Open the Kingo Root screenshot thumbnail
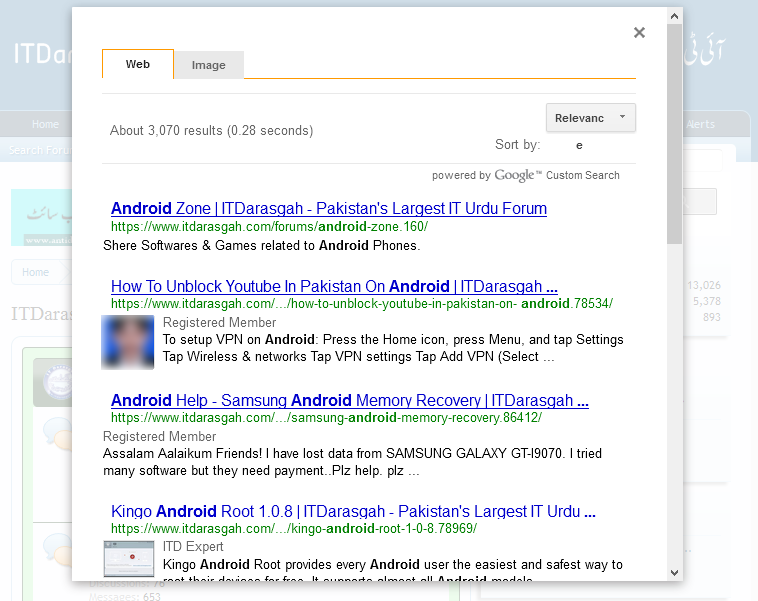The height and width of the screenshot is (601, 758). pos(129,559)
